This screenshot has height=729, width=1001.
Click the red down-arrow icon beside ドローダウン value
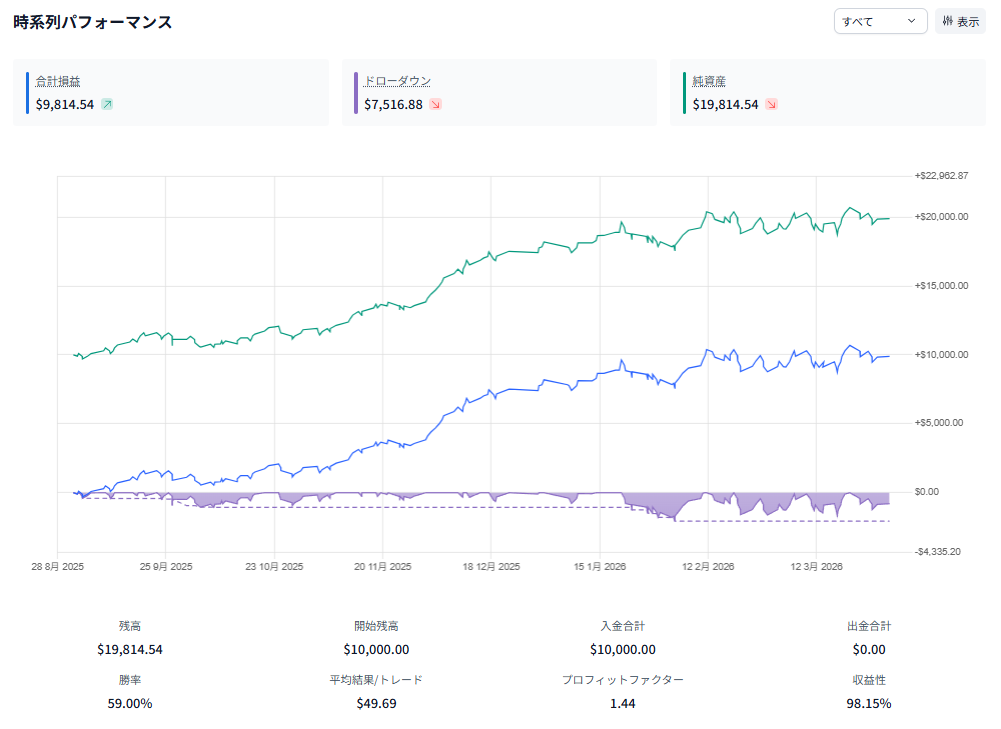coord(435,104)
